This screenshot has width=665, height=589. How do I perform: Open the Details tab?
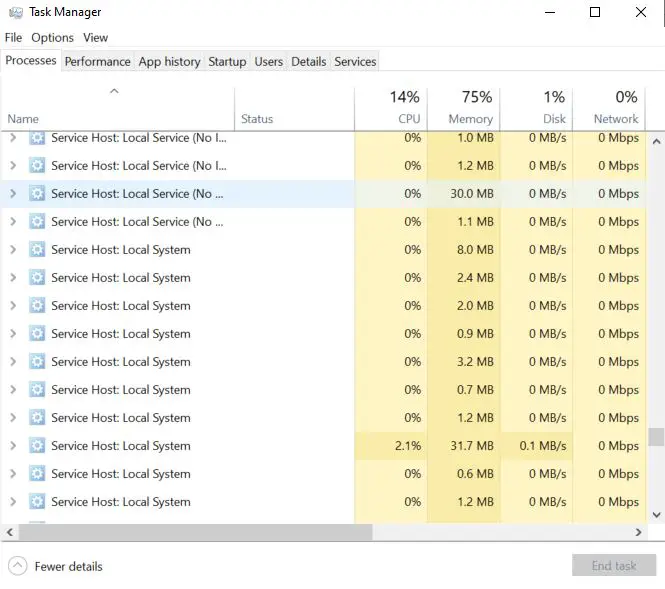click(x=308, y=61)
